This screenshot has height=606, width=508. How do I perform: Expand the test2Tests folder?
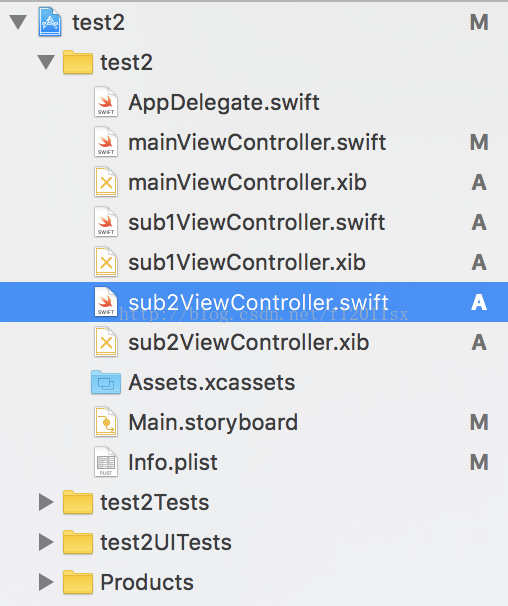[46, 502]
